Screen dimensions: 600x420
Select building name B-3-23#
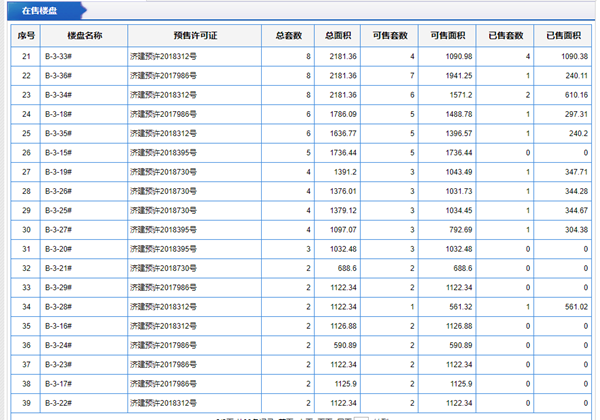tap(59, 365)
